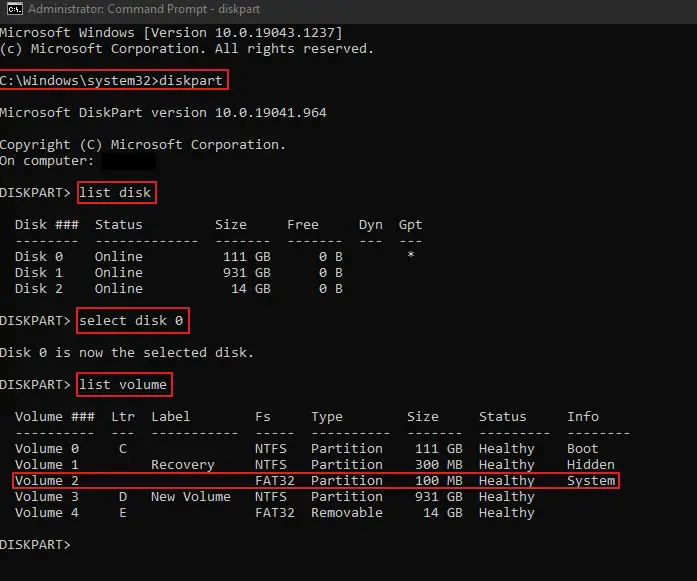697x581 pixels.
Task: Click the window title 'Administrator: Command Prompt - diskpart'
Action: (x=144, y=9)
